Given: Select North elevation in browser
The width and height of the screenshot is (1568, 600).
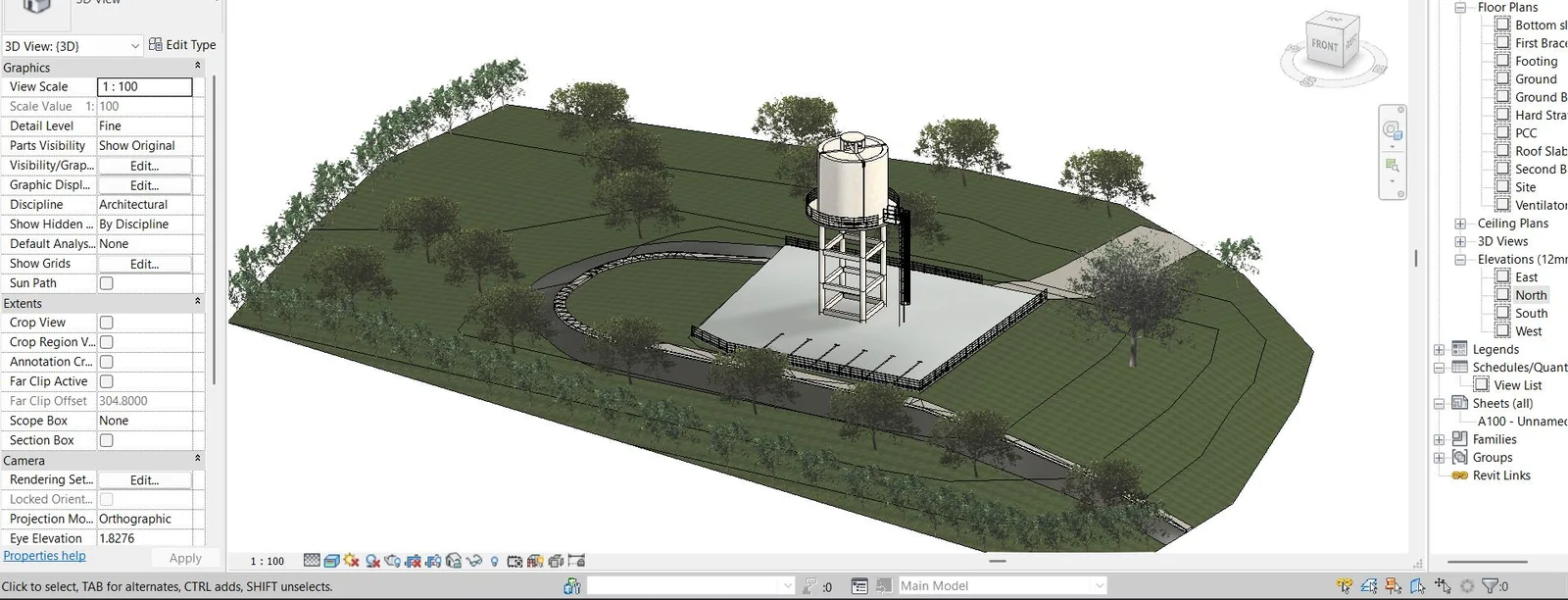Looking at the screenshot, I should click(x=1531, y=295).
